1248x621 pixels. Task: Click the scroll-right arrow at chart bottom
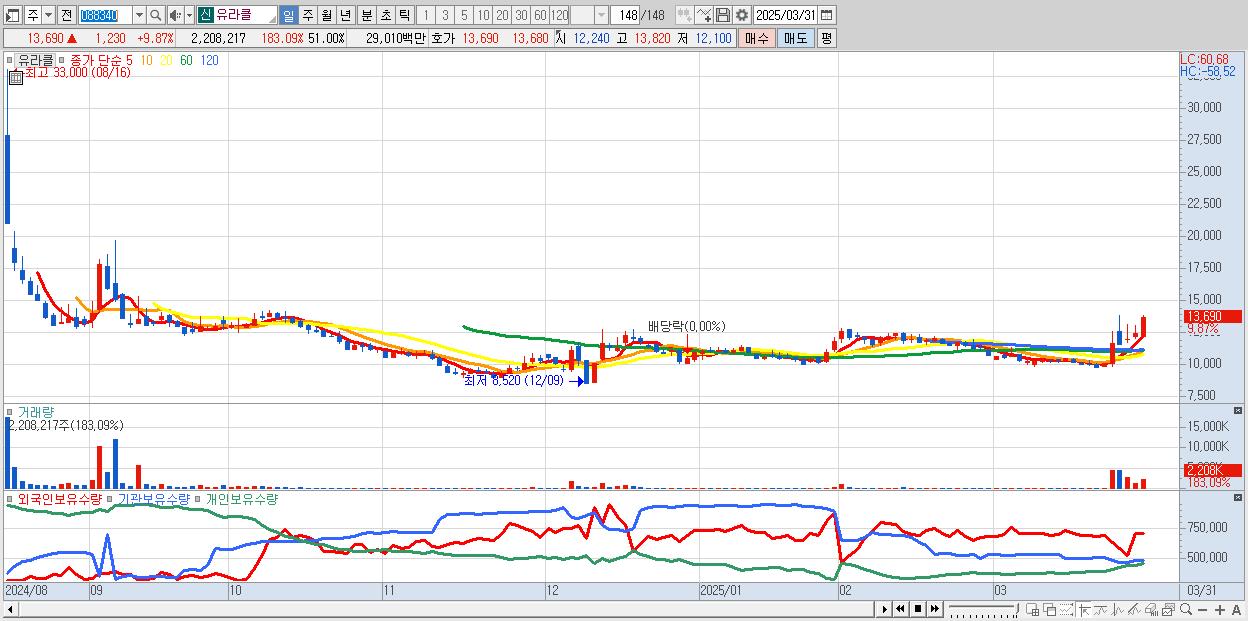(884, 609)
